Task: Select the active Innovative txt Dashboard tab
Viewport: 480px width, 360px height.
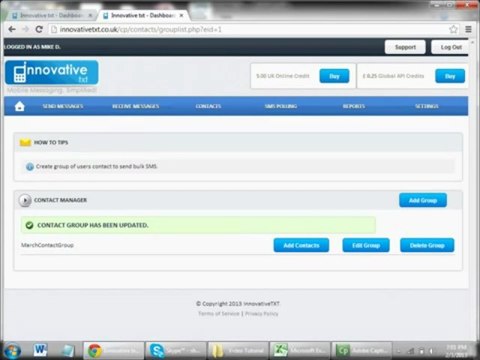Action: (142, 15)
